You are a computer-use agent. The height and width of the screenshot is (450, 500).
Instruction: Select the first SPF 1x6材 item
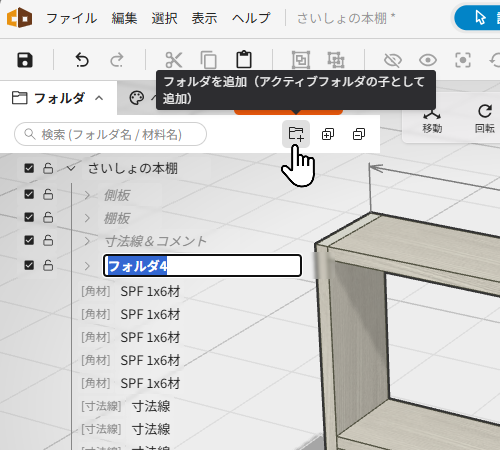(x=150, y=291)
